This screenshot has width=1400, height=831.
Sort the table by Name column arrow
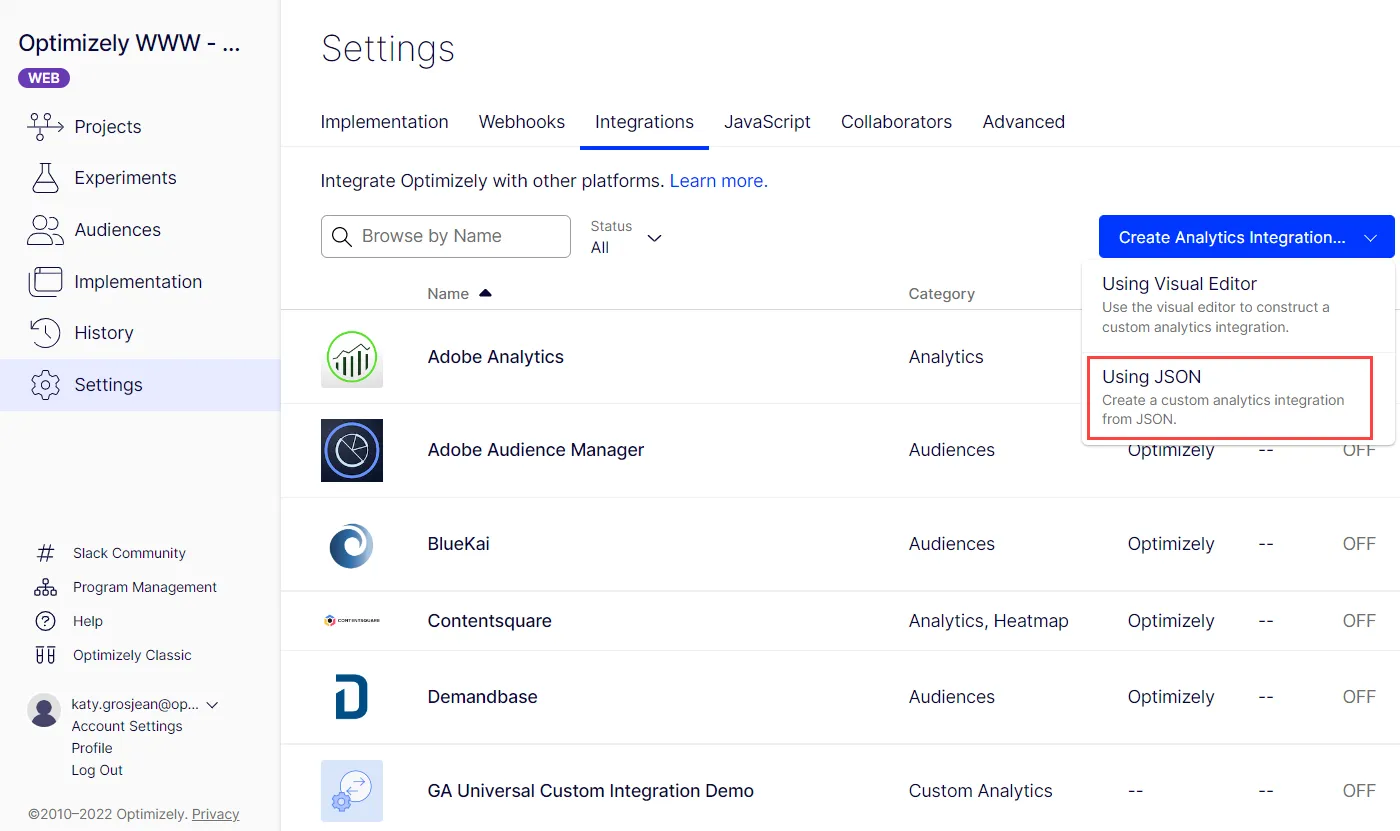tap(486, 293)
